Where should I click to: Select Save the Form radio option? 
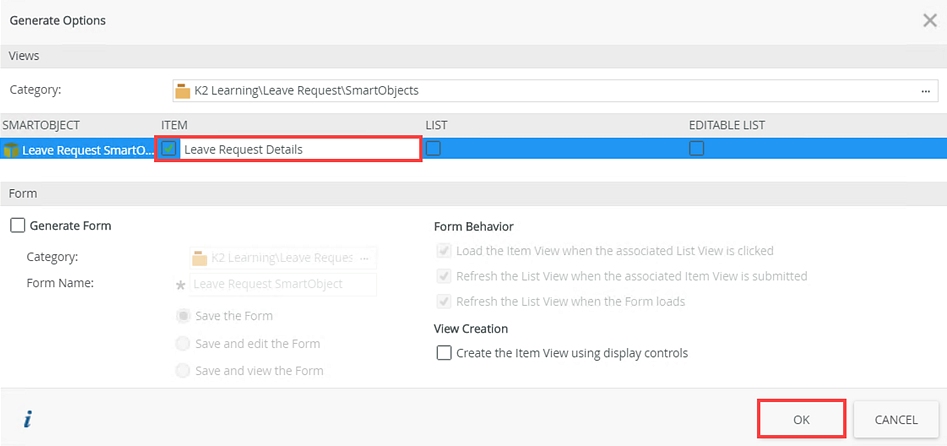[x=182, y=316]
